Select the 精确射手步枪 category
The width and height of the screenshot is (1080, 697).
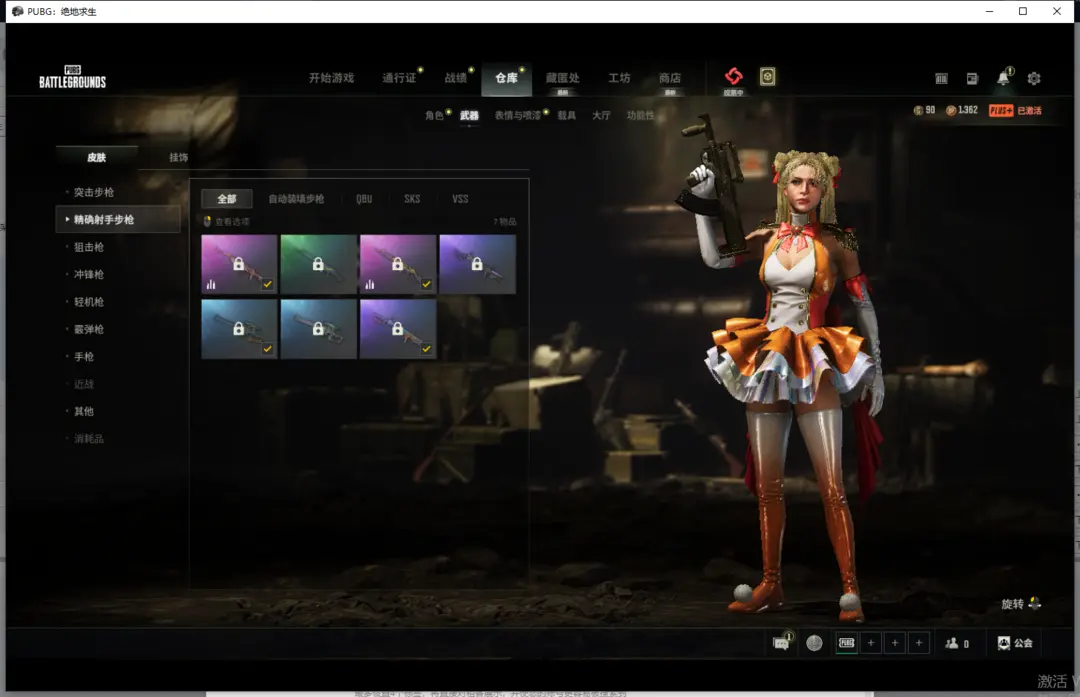click(x=118, y=219)
